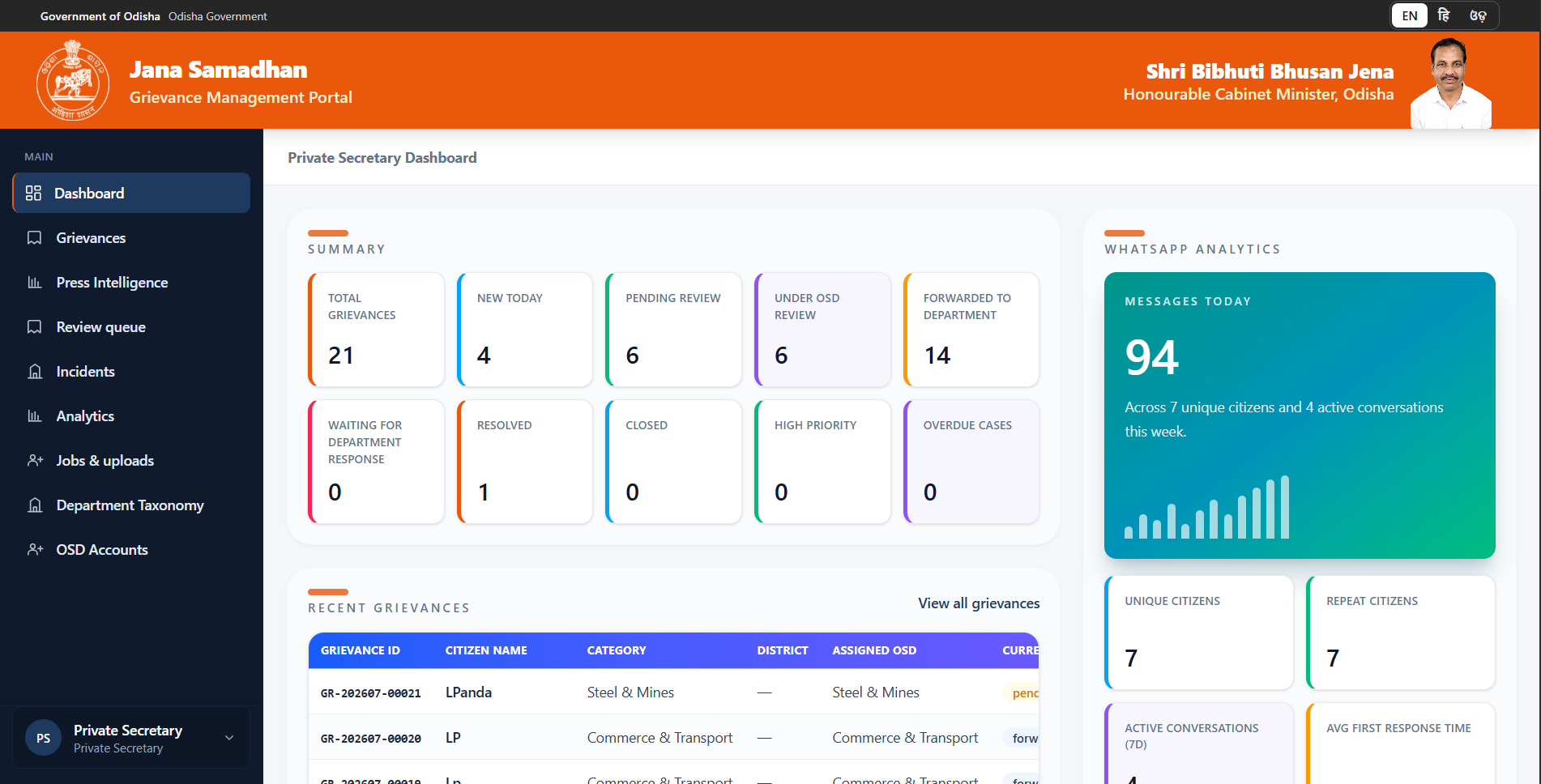Switch language to English with EN toggle
1541x784 pixels.
coord(1410,16)
